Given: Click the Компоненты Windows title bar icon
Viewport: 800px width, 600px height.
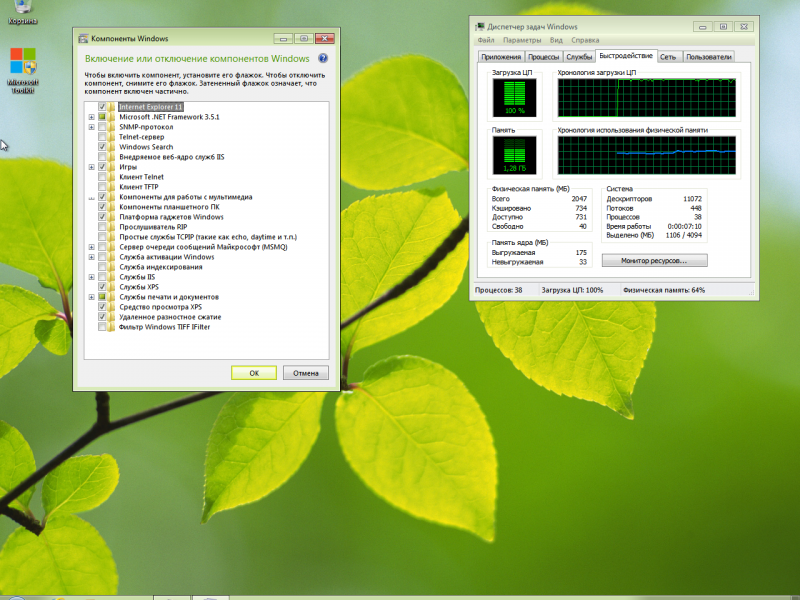Looking at the screenshot, I should [x=83, y=39].
